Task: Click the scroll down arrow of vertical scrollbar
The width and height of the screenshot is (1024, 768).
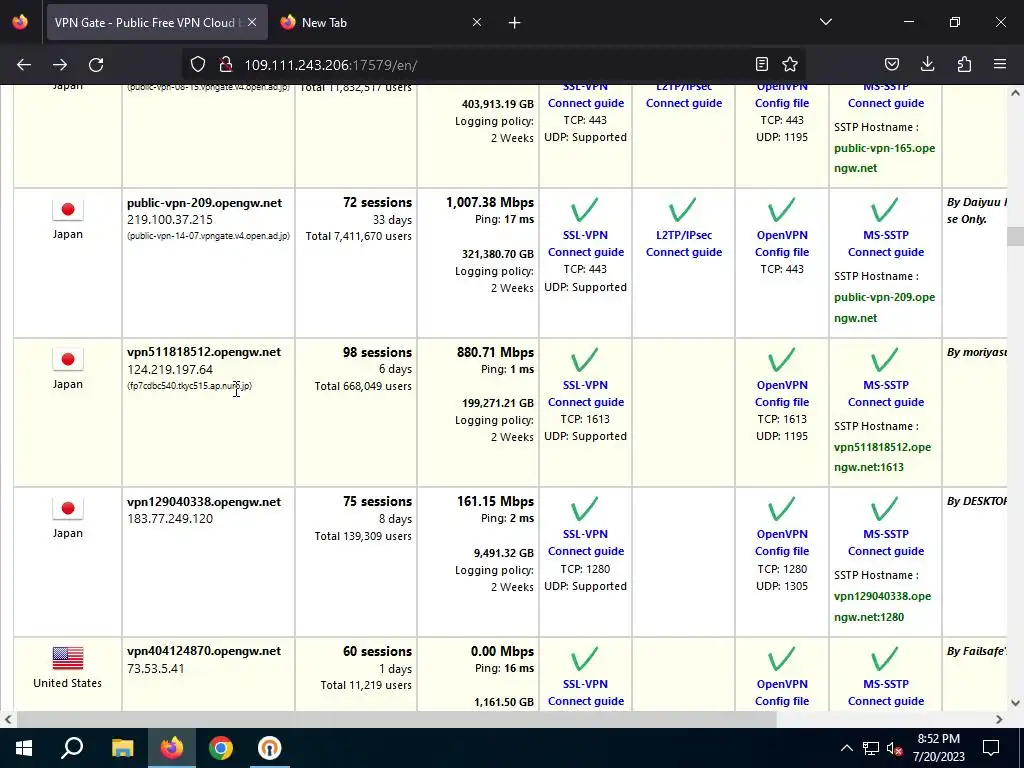Action: tap(1015, 703)
